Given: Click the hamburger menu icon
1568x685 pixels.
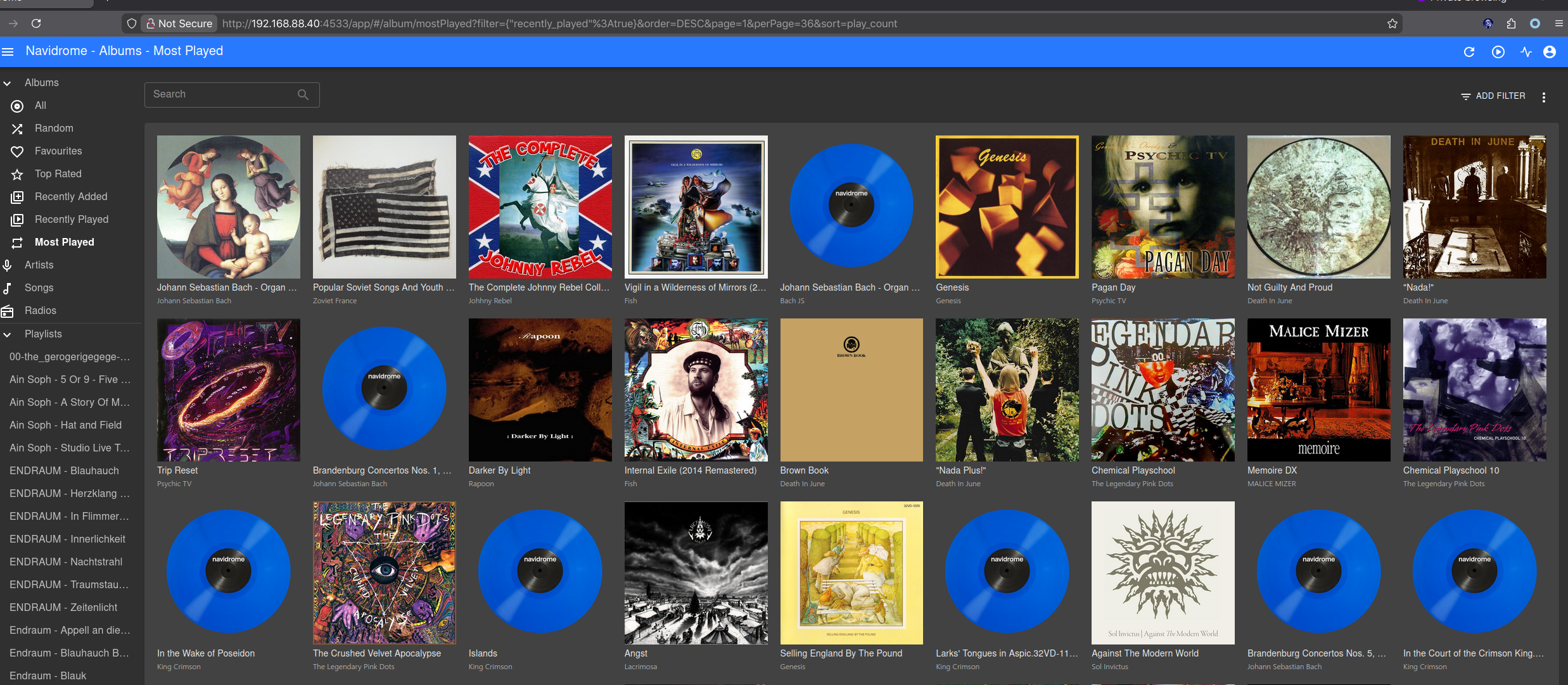Looking at the screenshot, I should tap(8, 51).
